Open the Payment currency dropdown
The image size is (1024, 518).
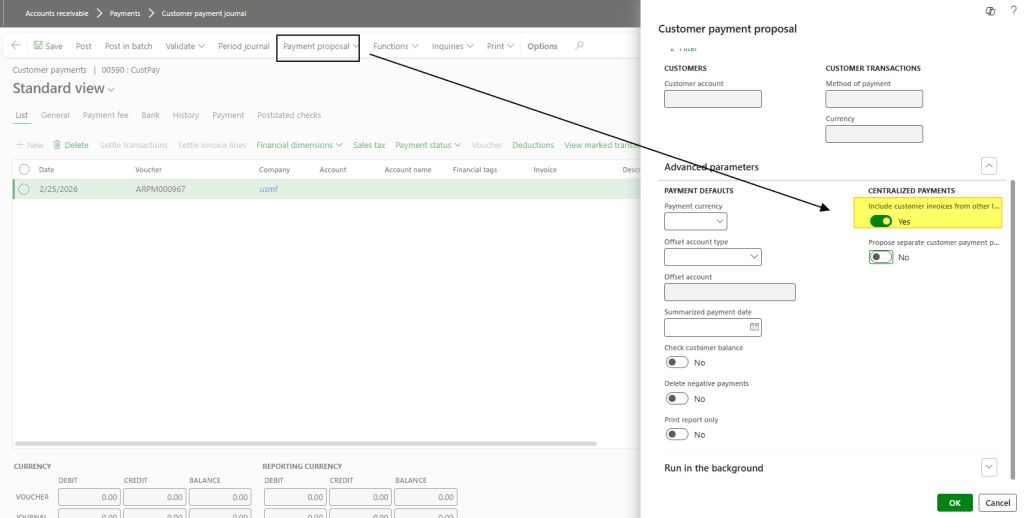[x=696, y=222]
